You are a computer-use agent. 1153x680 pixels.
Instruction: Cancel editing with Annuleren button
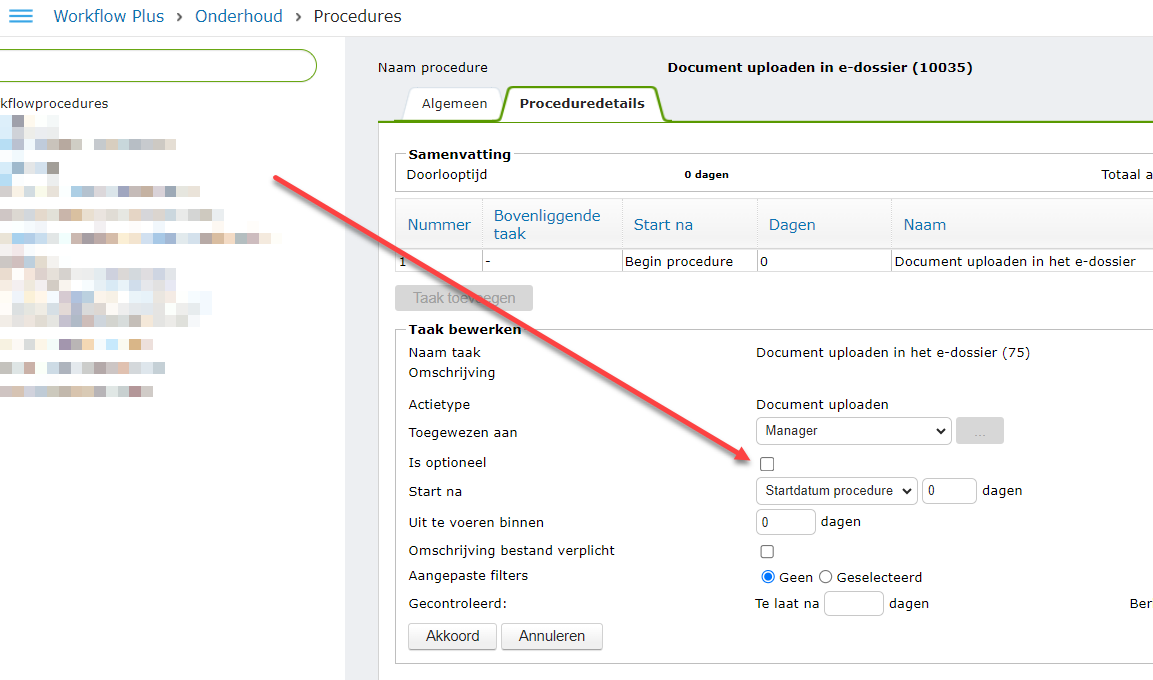tap(551, 636)
